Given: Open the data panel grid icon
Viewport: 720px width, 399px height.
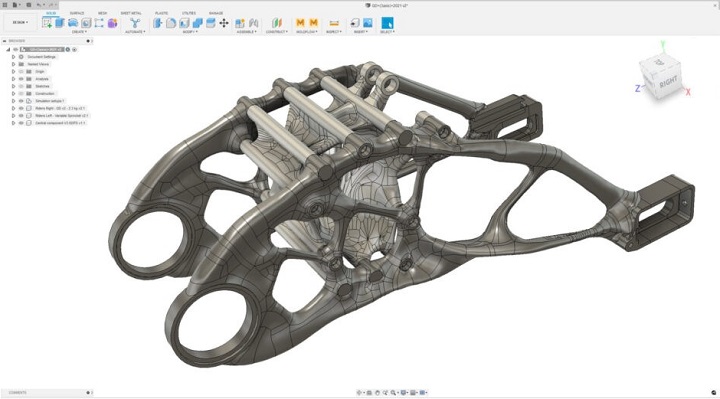Looking at the screenshot, I should (5, 5).
